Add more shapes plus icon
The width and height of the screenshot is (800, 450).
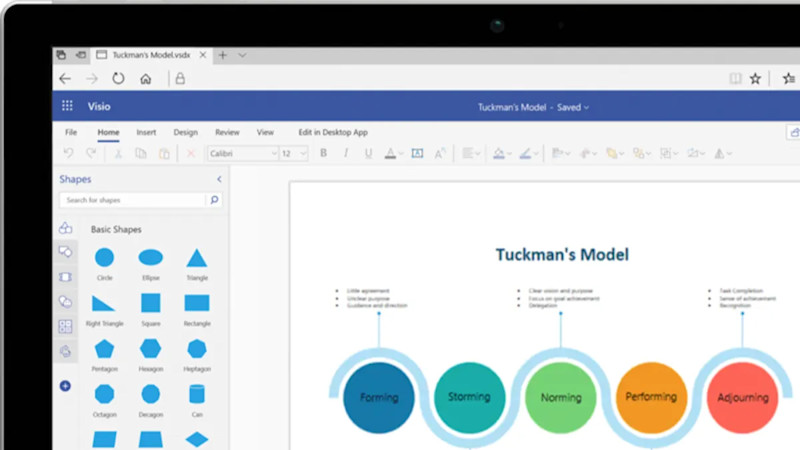click(65, 386)
